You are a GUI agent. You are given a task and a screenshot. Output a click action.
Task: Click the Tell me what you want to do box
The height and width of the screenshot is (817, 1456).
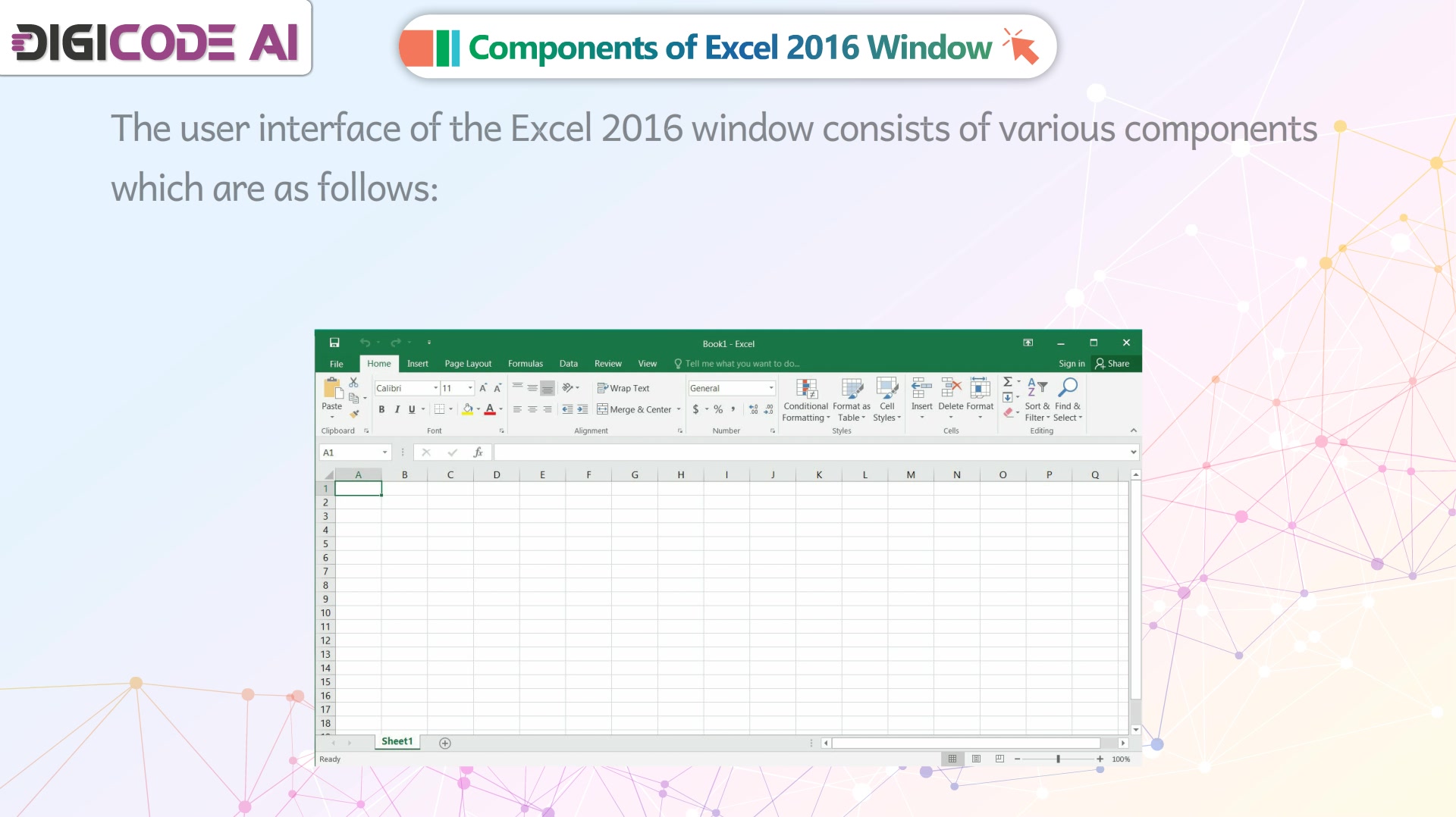click(737, 364)
